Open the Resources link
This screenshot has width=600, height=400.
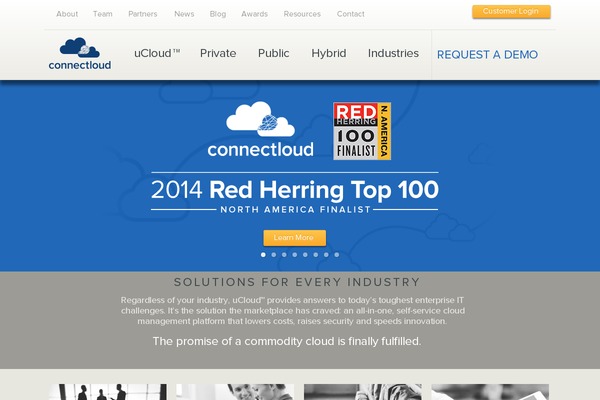[302, 14]
